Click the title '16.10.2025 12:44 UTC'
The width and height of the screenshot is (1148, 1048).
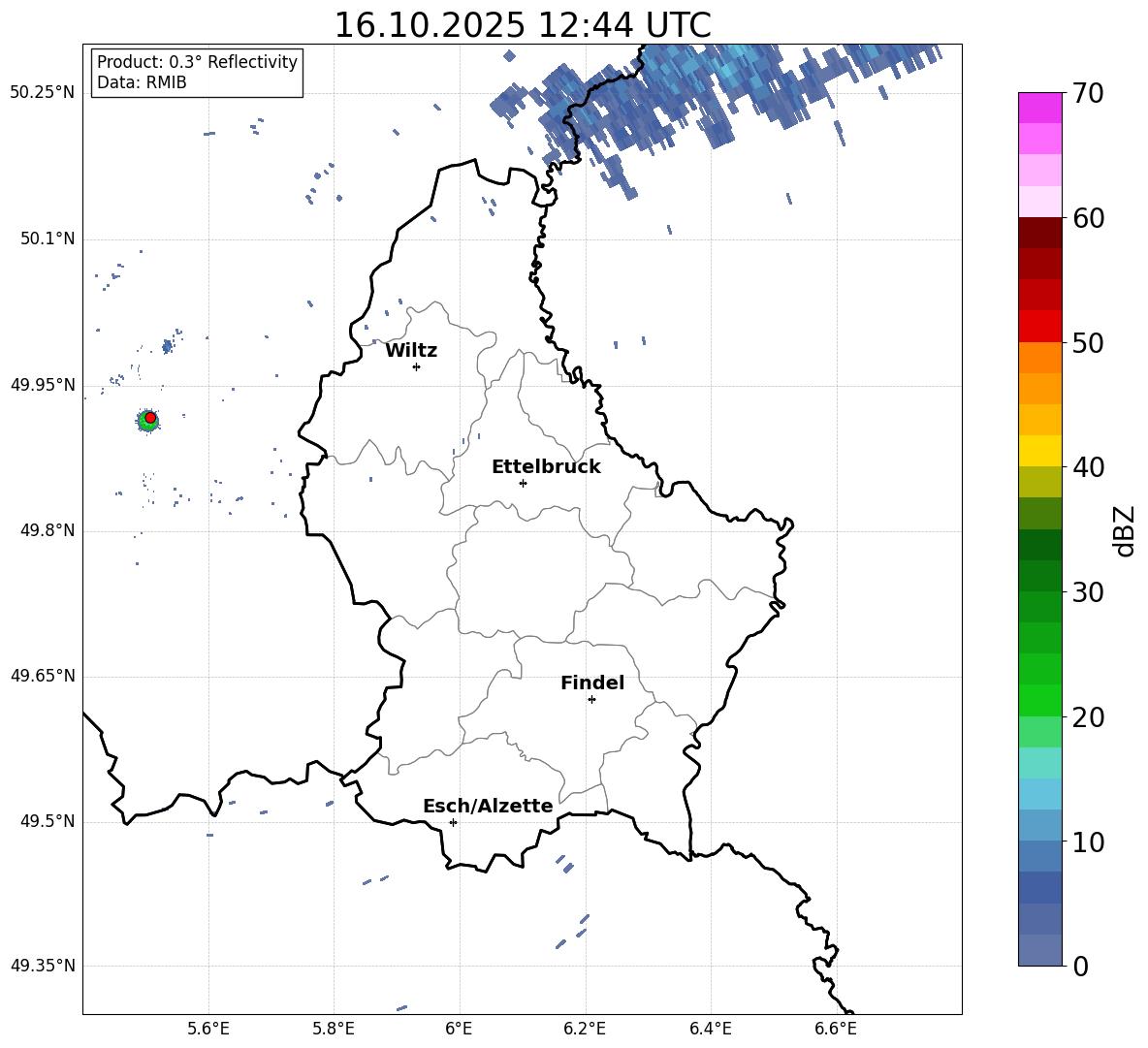(x=522, y=25)
